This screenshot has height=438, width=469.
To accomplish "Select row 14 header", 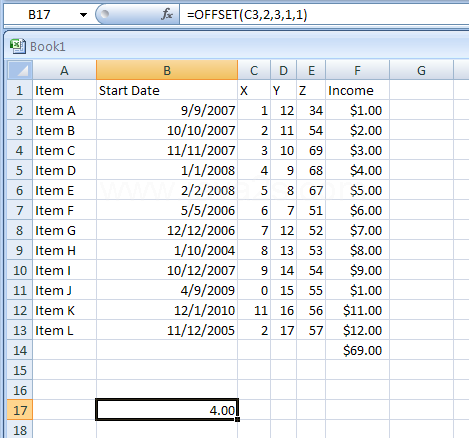I will click(x=20, y=350).
